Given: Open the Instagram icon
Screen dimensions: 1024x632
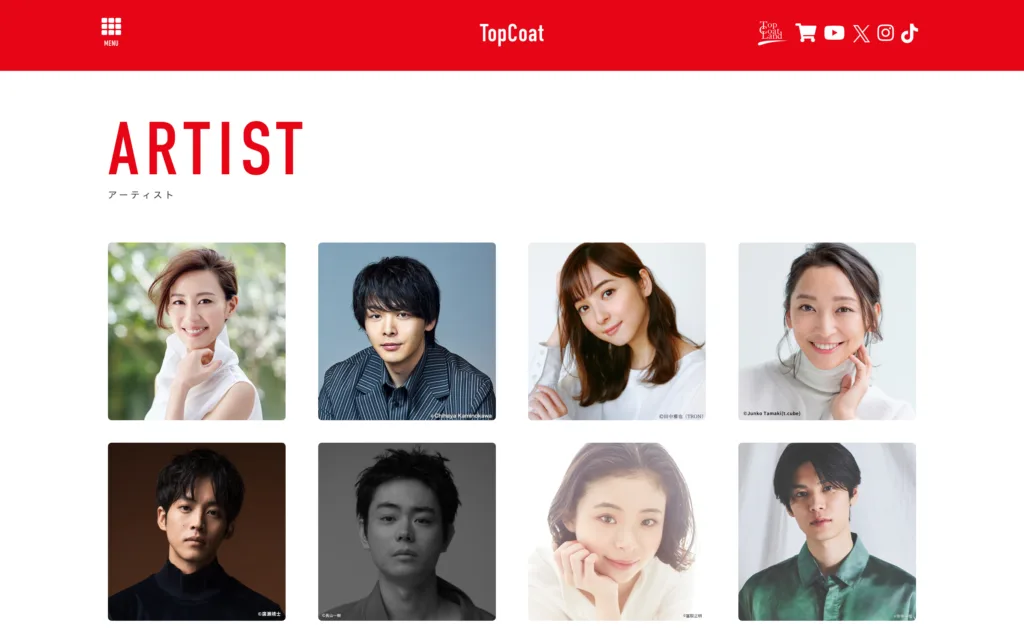Looking at the screenshot, I should 885,33.
